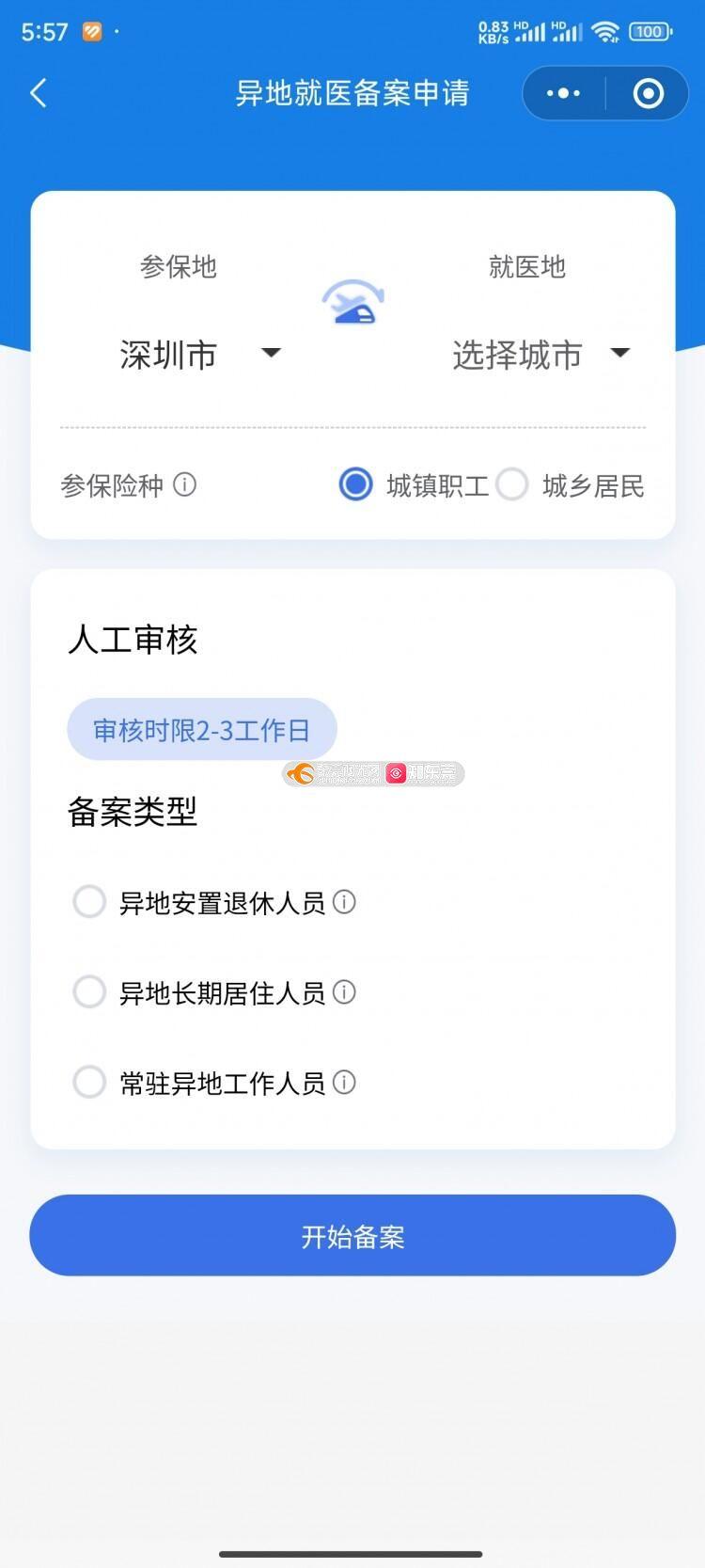Tap the Wi-Fi status icon

point(606,32)
